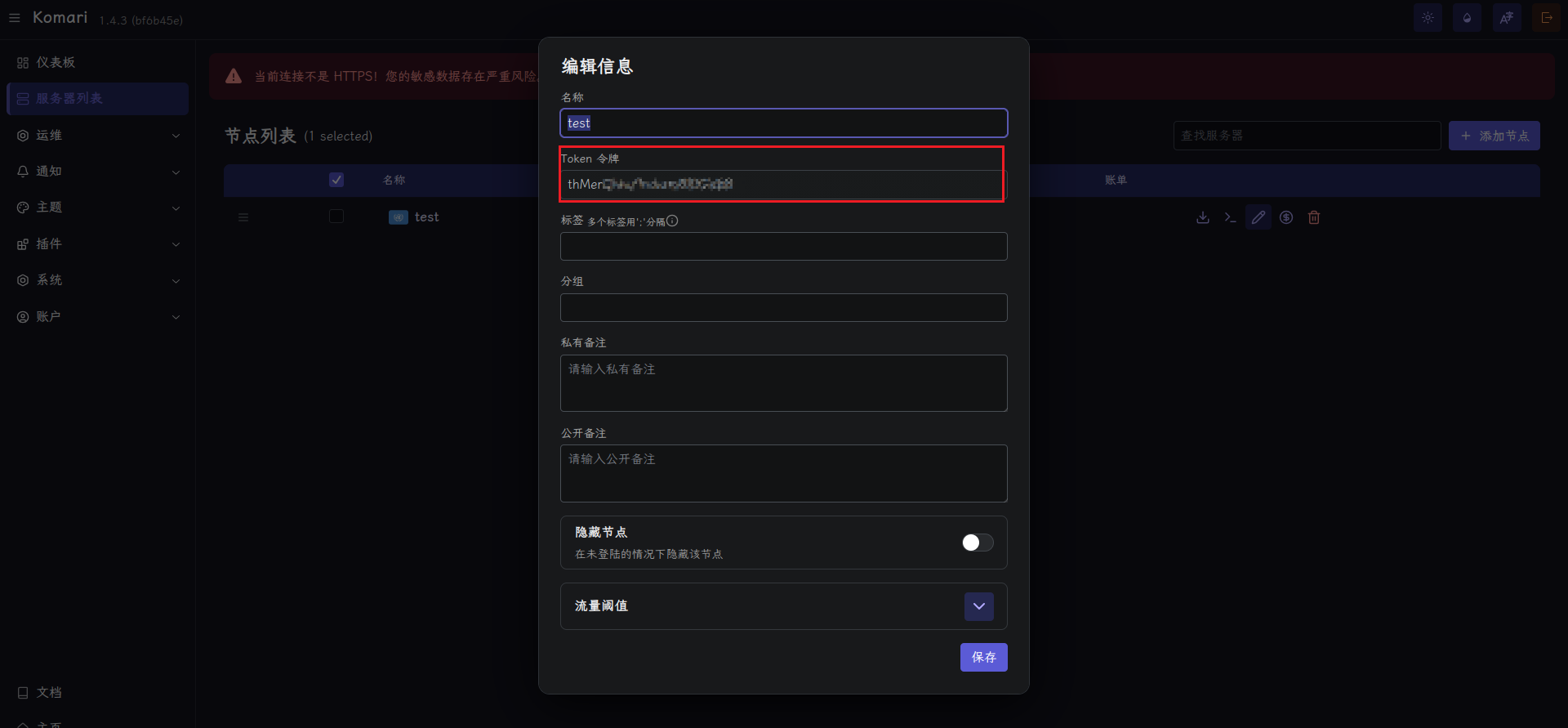Click the 文档 docs icon in sidebar

tap(23, 693)
